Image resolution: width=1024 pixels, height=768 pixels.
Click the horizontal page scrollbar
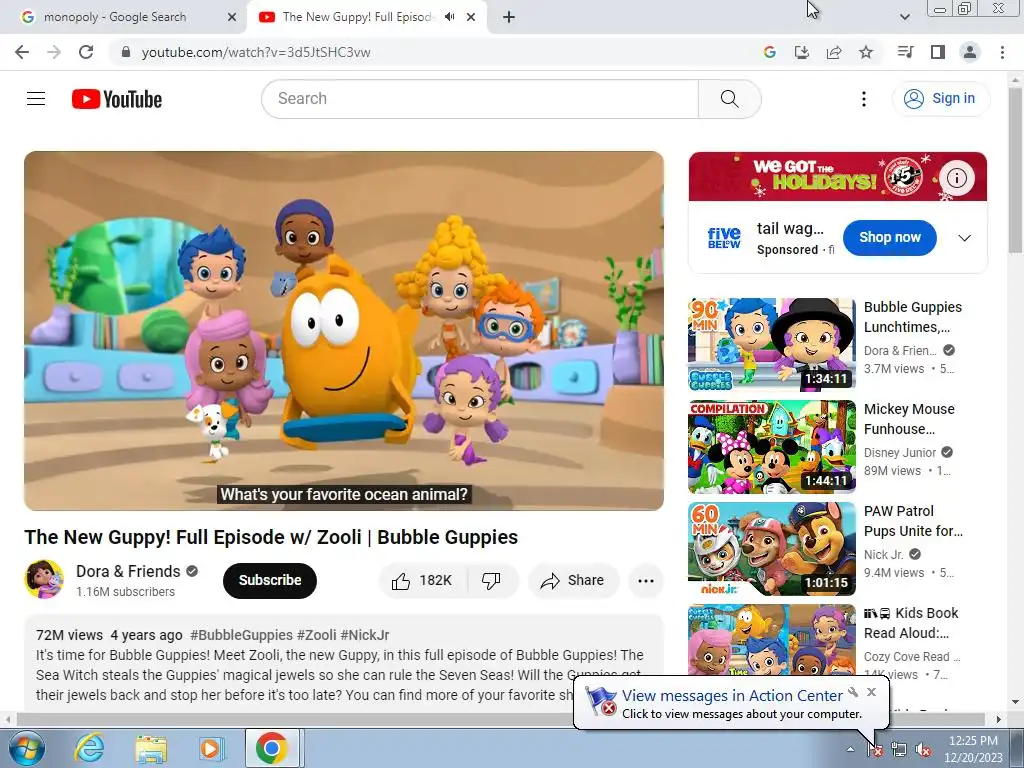tap(503, 719)
